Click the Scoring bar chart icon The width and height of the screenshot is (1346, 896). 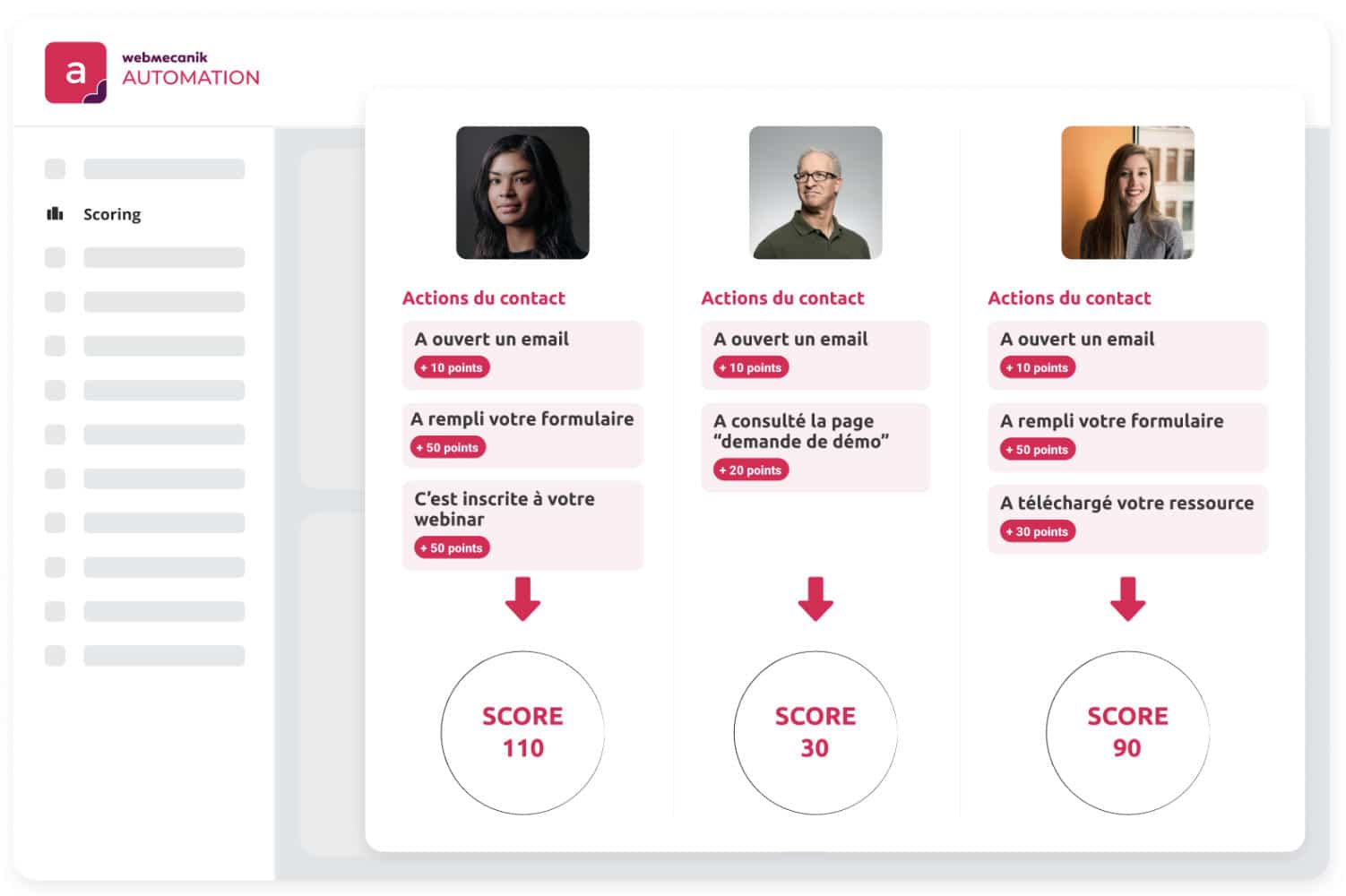click(56, 214)
